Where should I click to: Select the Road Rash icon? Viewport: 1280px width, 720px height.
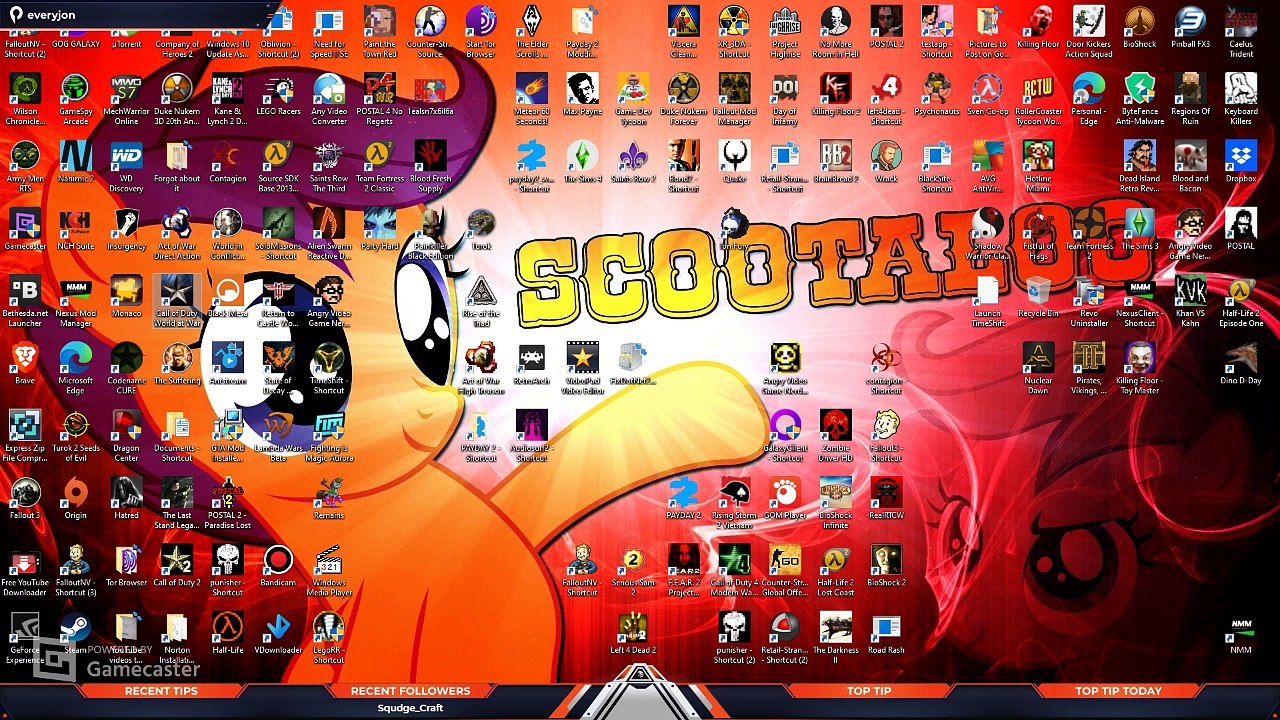(886, 634)
